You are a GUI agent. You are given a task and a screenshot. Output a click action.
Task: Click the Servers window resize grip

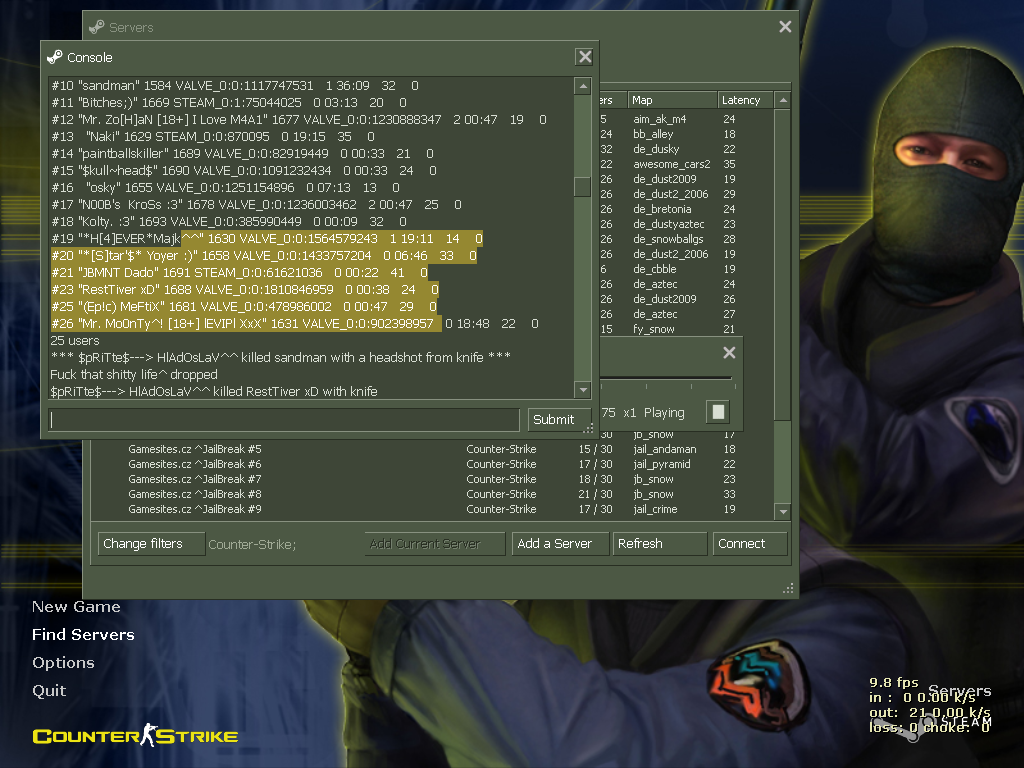tap(788, 588)
